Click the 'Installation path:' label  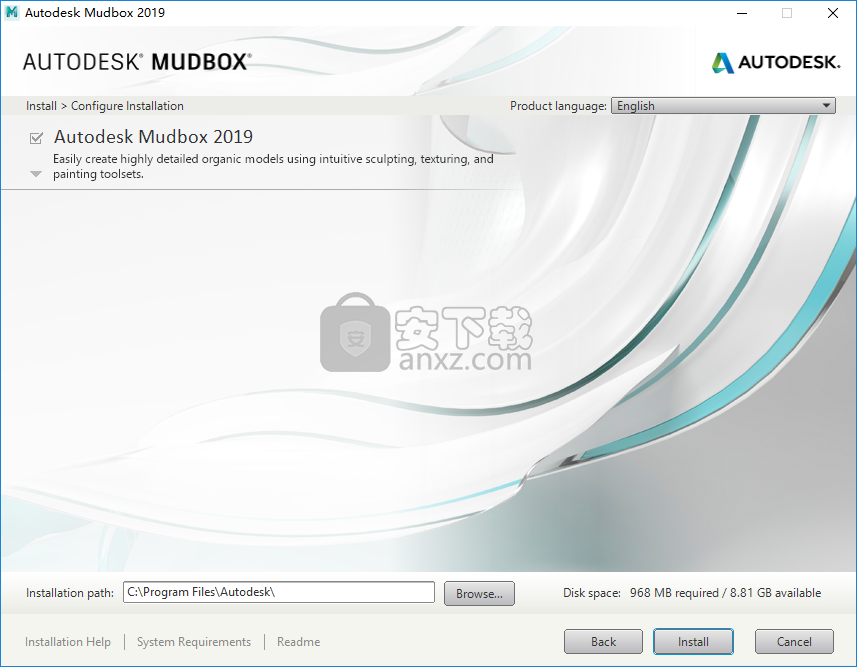70,593
